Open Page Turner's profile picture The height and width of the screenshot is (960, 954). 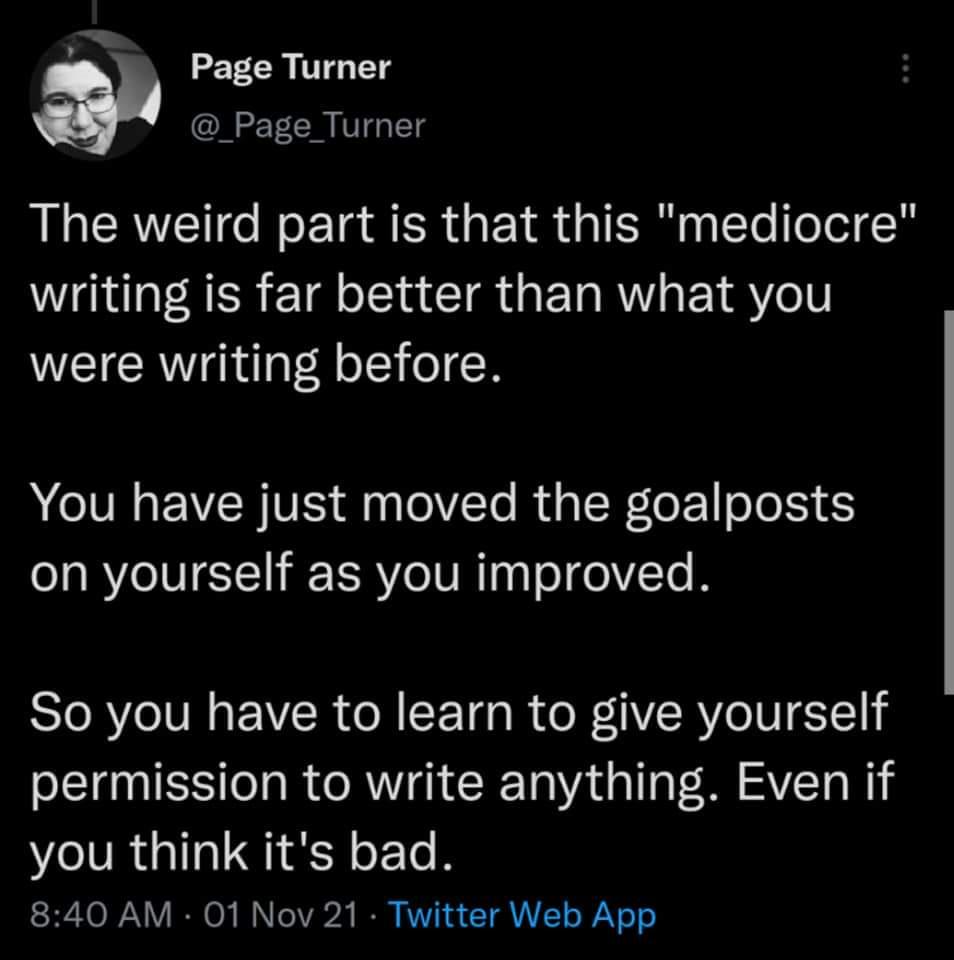pyautogui.click(x=95, y=95)
